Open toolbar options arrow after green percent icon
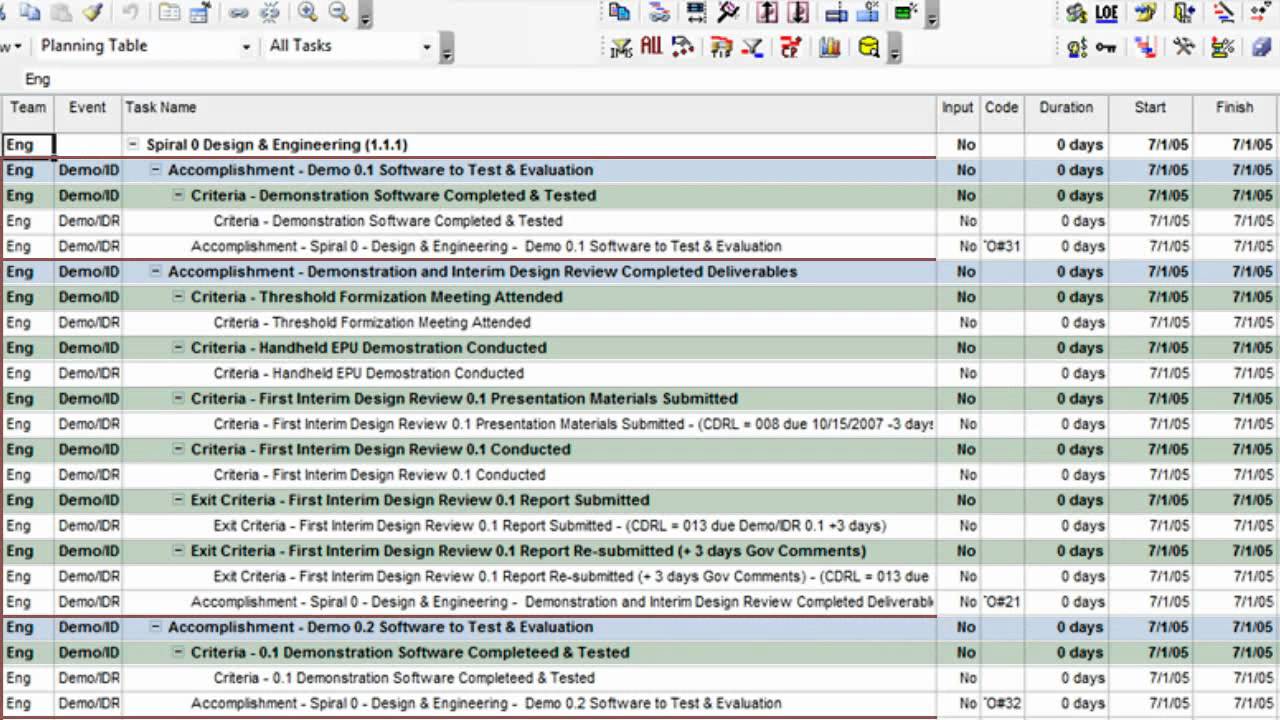The width and height of the screenshot is (1280, 720). 932,15
